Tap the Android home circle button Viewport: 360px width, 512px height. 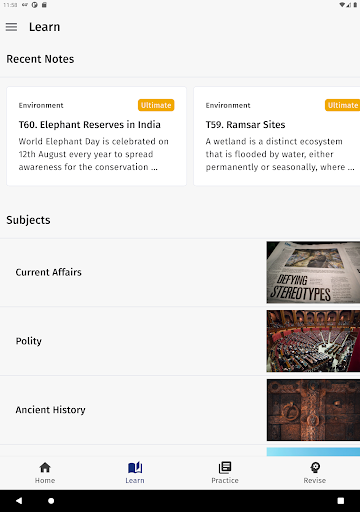[51, 501]
